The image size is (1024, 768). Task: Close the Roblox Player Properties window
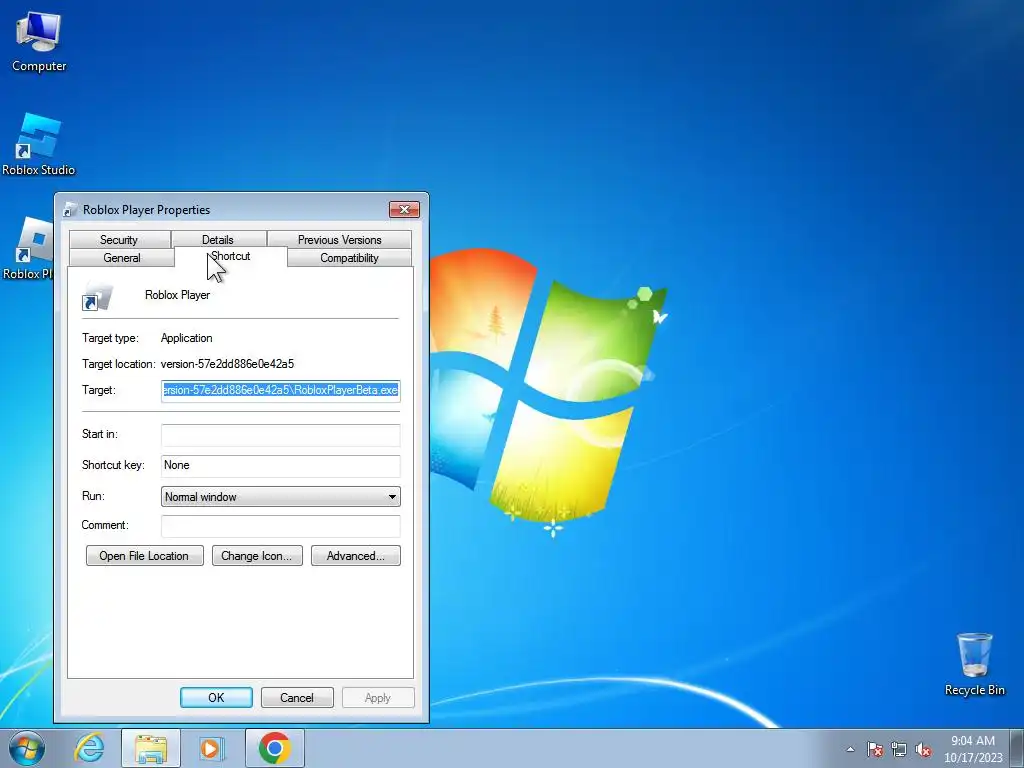tap(404, 210)
